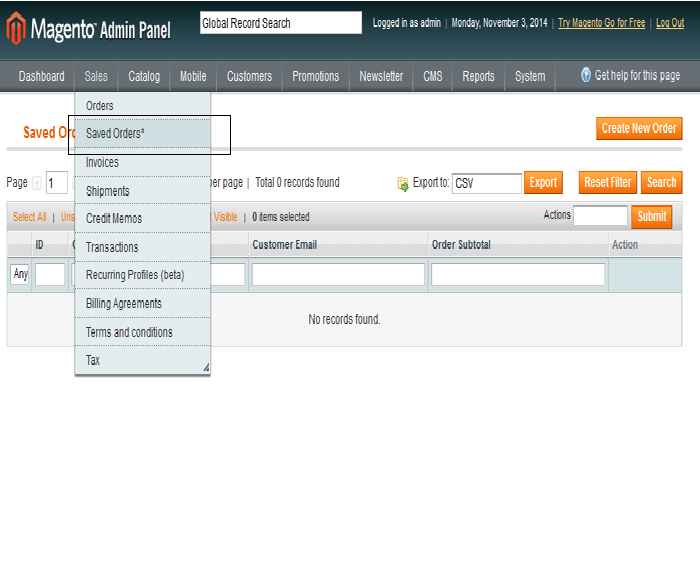This screenshot has height=583, width=700.
Task: Click the Order Subtotal filter field
Action: (518, 274)
